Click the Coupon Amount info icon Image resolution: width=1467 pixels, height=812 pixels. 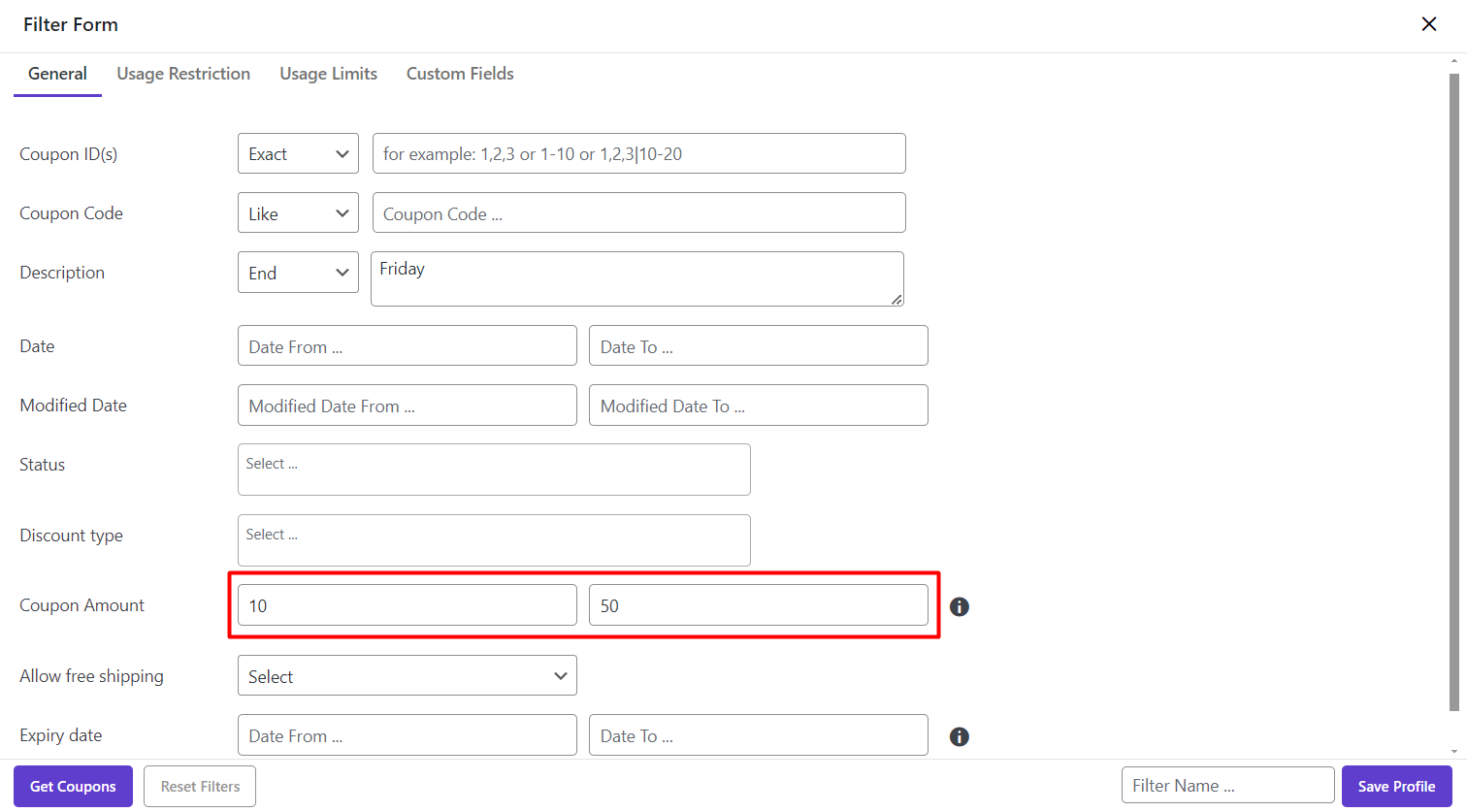pyautogui.click(x=959, y=606)
